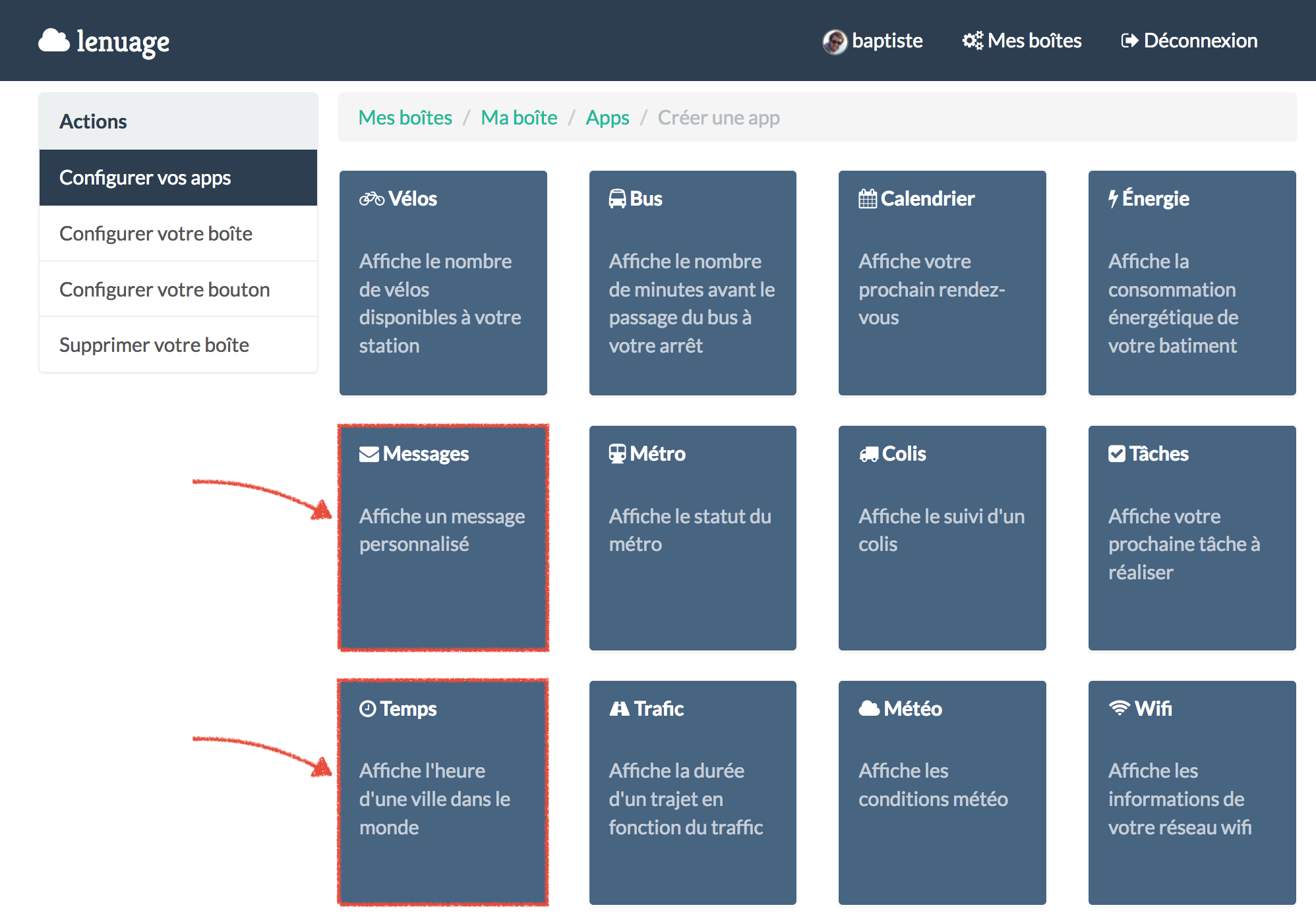This screenshot has height=924, width=1316.
Task: Click the bicycle icon on Vélos card
Action: pyautogui.click(x=371, y=198)
